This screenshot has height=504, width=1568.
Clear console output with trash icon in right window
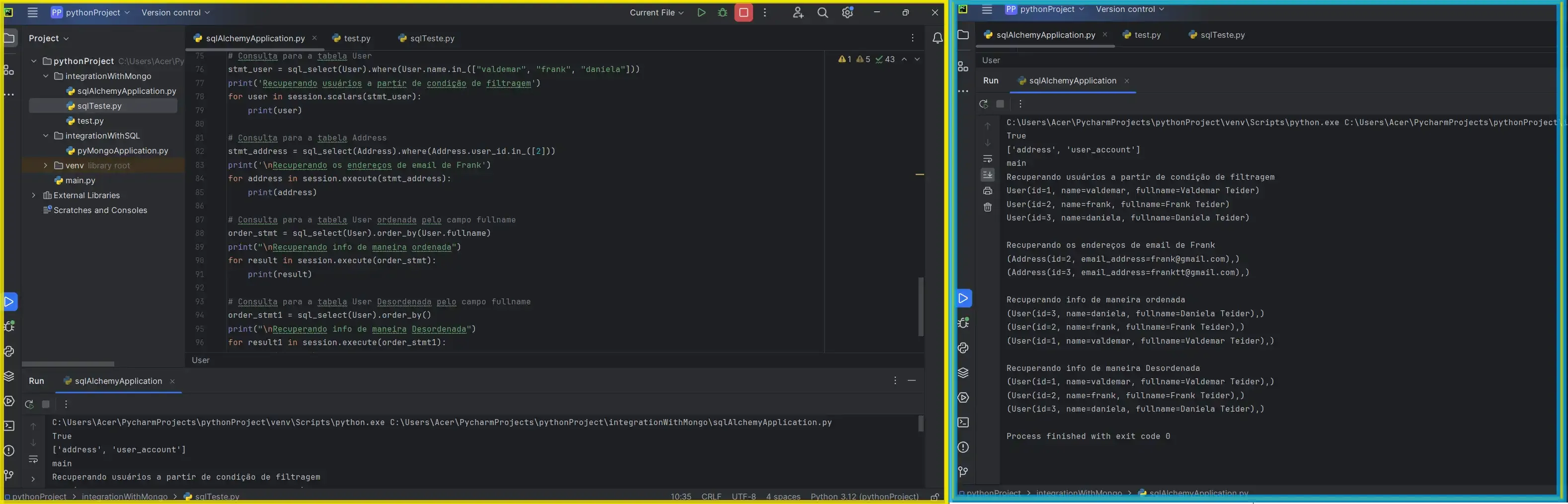987,208
